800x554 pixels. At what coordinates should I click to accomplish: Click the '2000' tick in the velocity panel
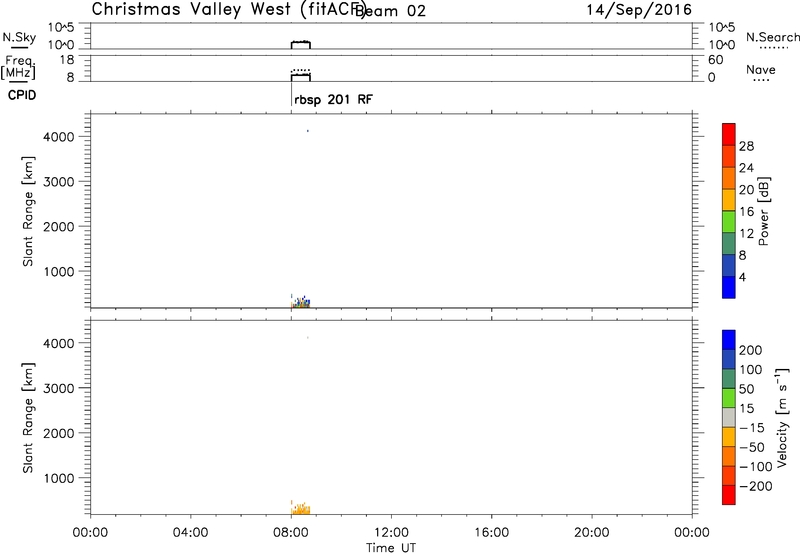click(x=59, y=433)
